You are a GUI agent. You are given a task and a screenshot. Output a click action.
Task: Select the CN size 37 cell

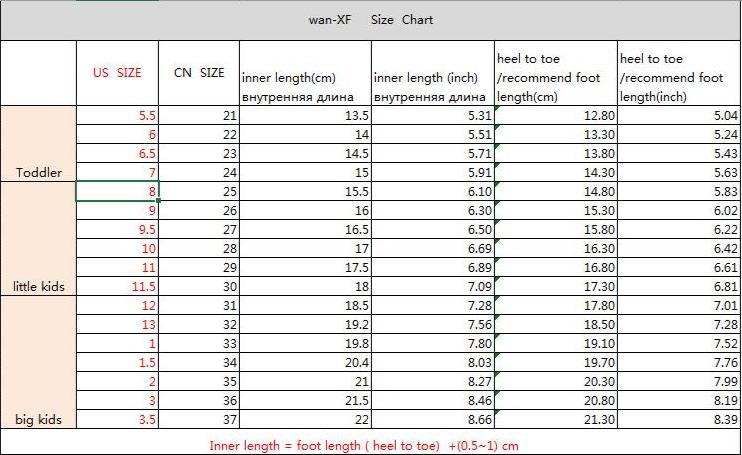pyautogui.click(x=199, y=420)
